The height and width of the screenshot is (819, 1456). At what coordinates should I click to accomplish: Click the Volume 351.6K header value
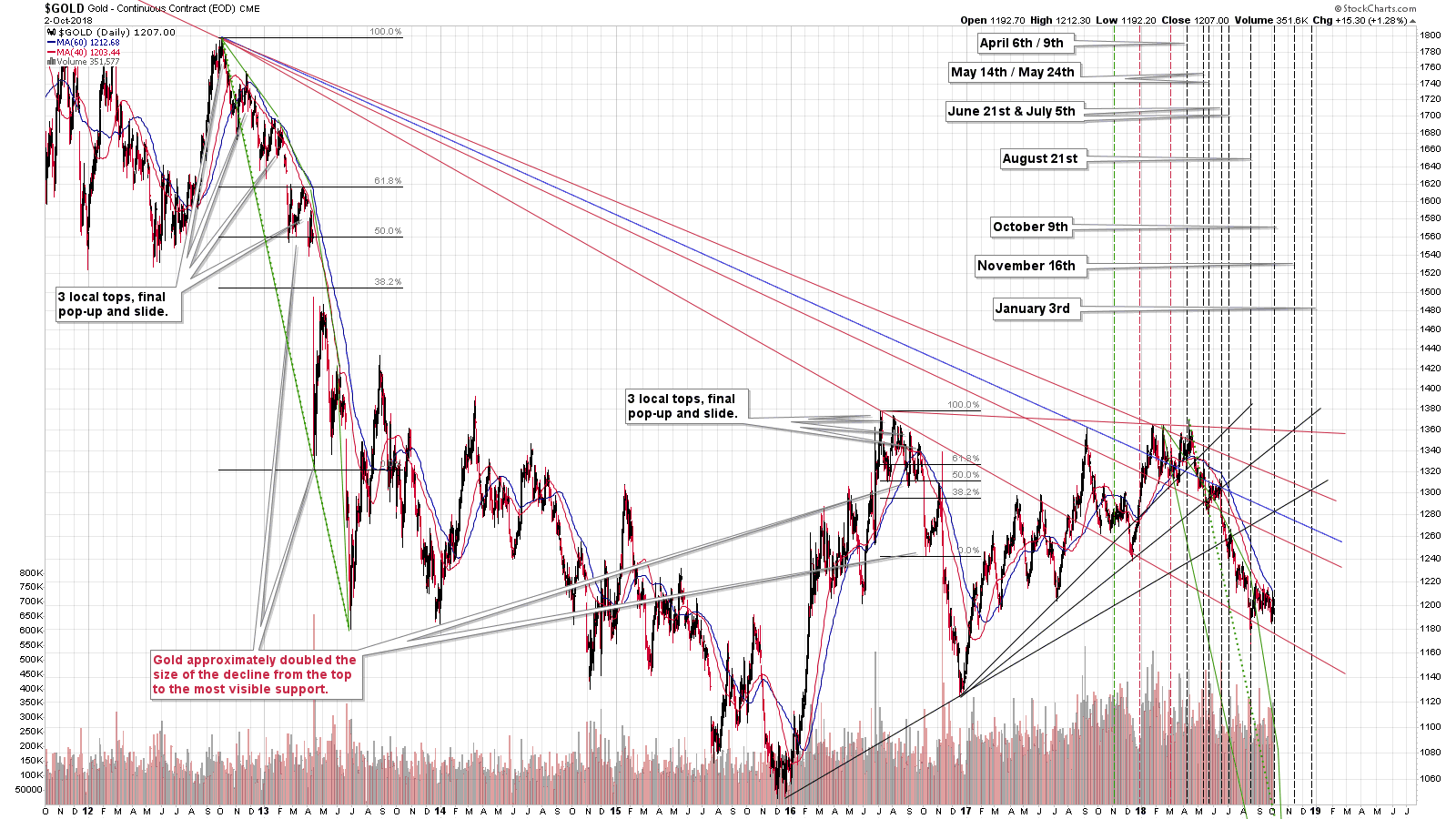[1271, 20]
